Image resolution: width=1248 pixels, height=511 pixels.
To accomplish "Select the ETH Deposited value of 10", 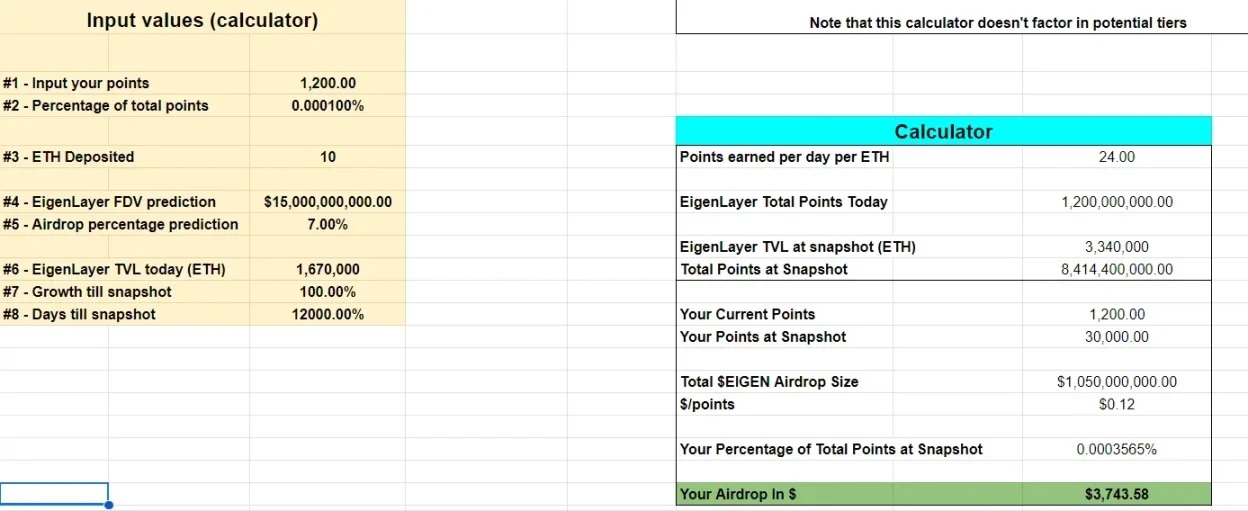I will click(327, 156).
